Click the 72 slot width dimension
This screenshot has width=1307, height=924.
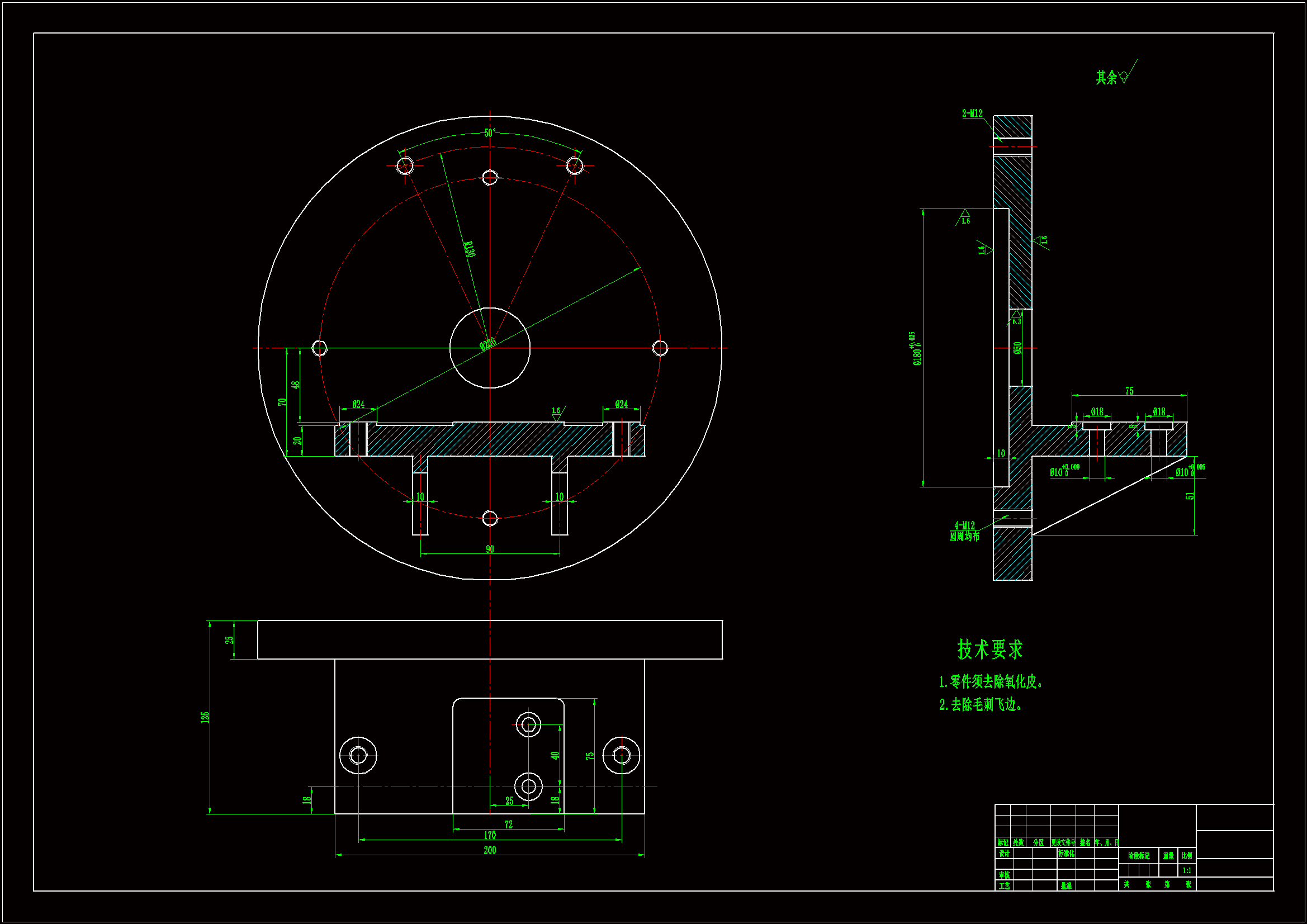508,825
